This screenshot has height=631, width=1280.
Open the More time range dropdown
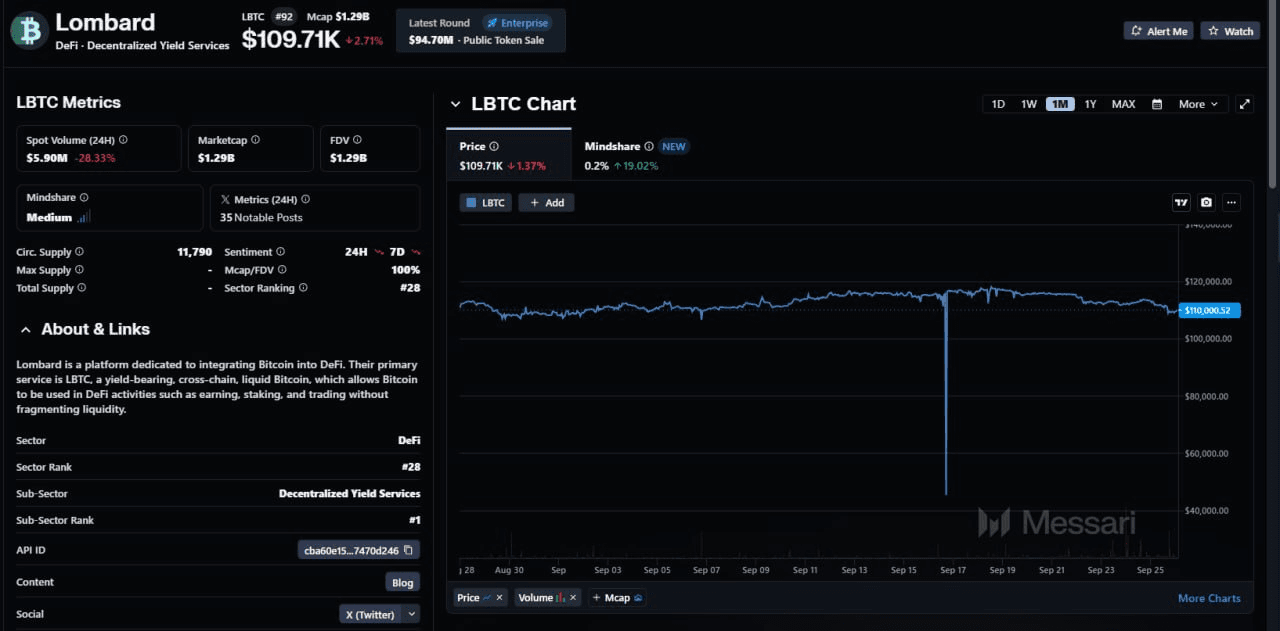pyautogui.click(x=1198, y=104)
